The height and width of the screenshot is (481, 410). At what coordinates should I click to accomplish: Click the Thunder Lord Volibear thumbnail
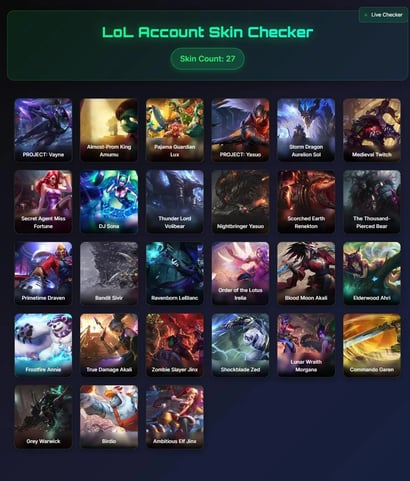click(175, 201)
